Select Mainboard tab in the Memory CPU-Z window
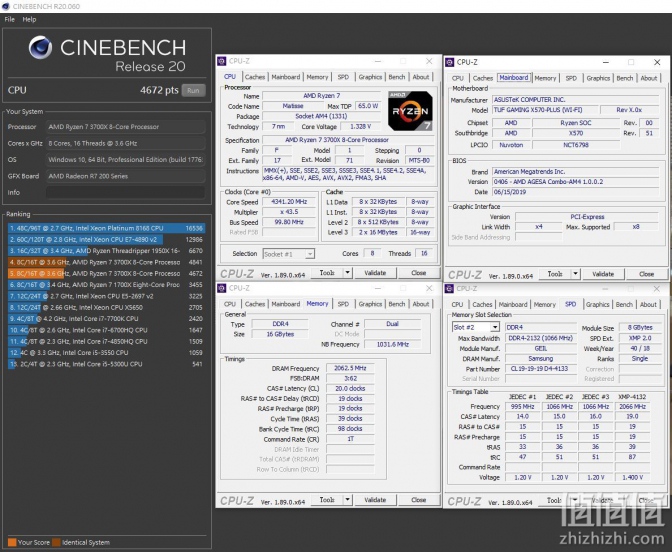Screen dimensions: 672x552 pyautogui.click(x=286, y=304)
